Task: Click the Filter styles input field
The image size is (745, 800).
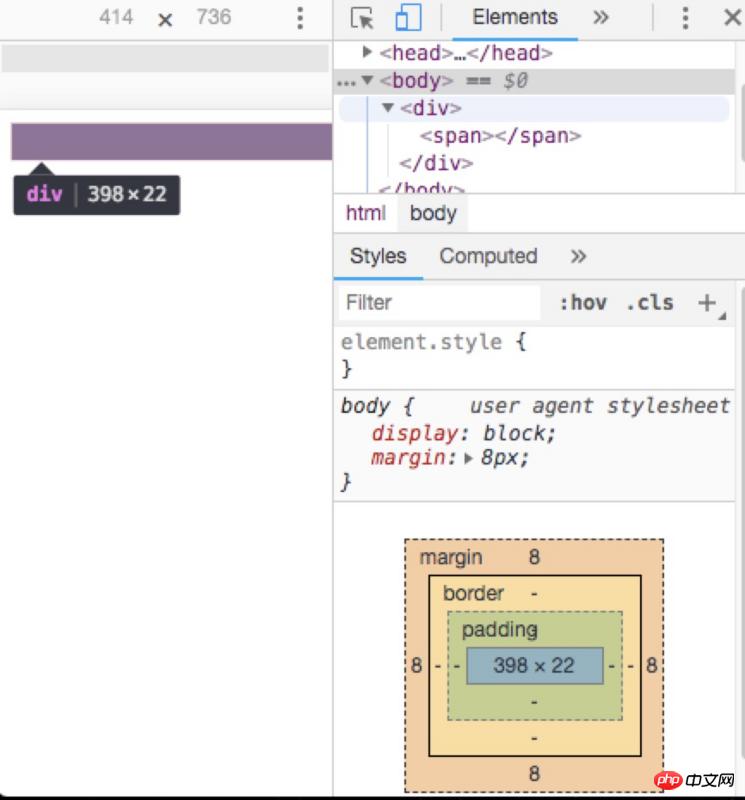Action: coord(440,303)
